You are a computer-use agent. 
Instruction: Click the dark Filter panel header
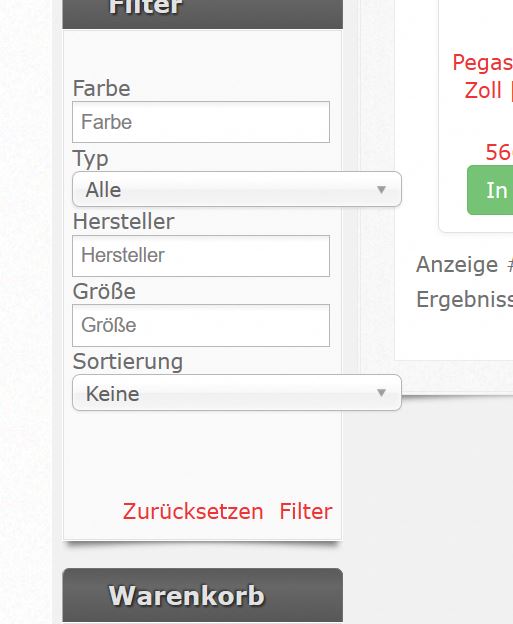point(203,12)
